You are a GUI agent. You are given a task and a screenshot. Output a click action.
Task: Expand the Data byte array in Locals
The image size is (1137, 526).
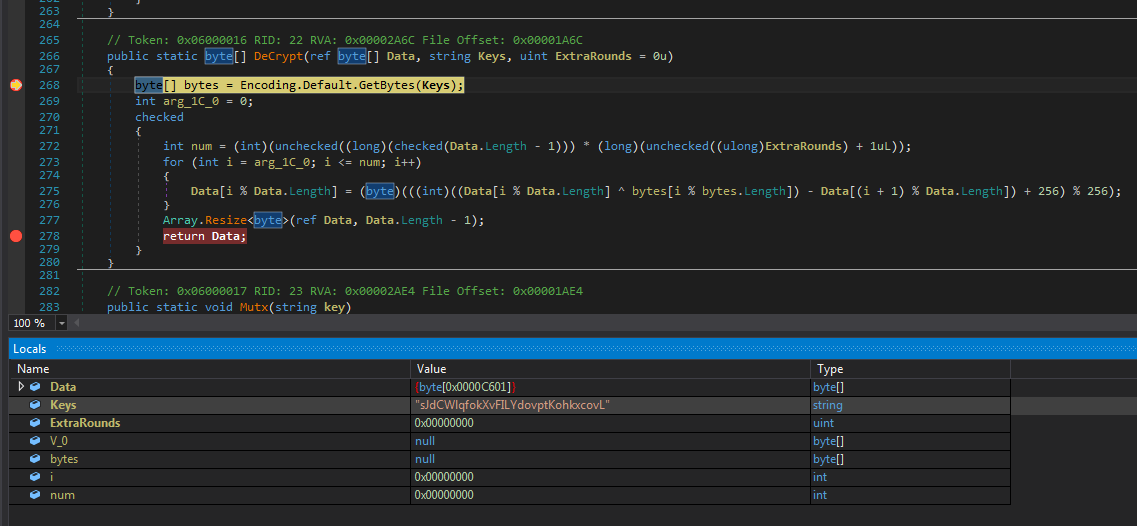(21, 387)
